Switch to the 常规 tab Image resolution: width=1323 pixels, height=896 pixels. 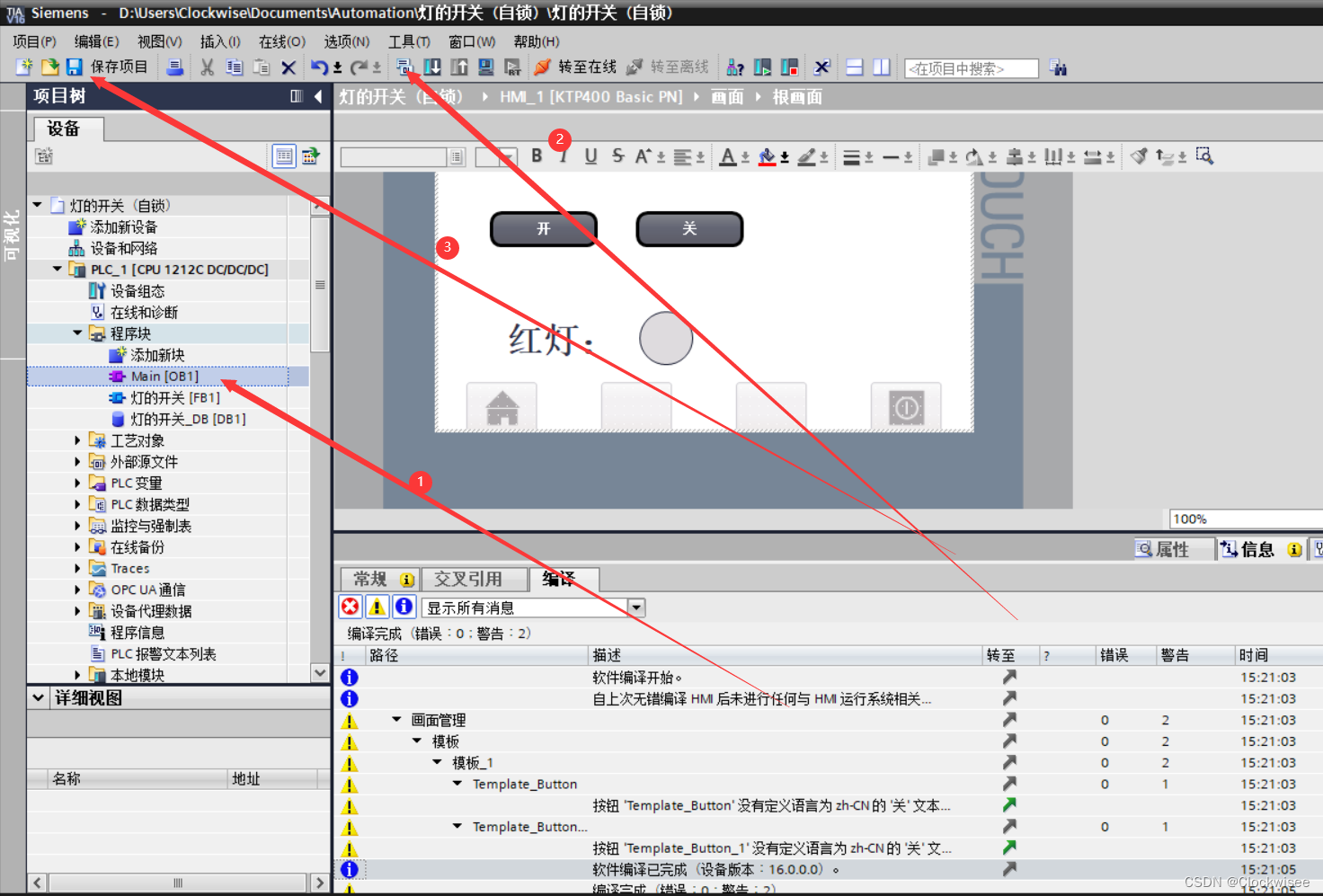[x=379, y=579]
